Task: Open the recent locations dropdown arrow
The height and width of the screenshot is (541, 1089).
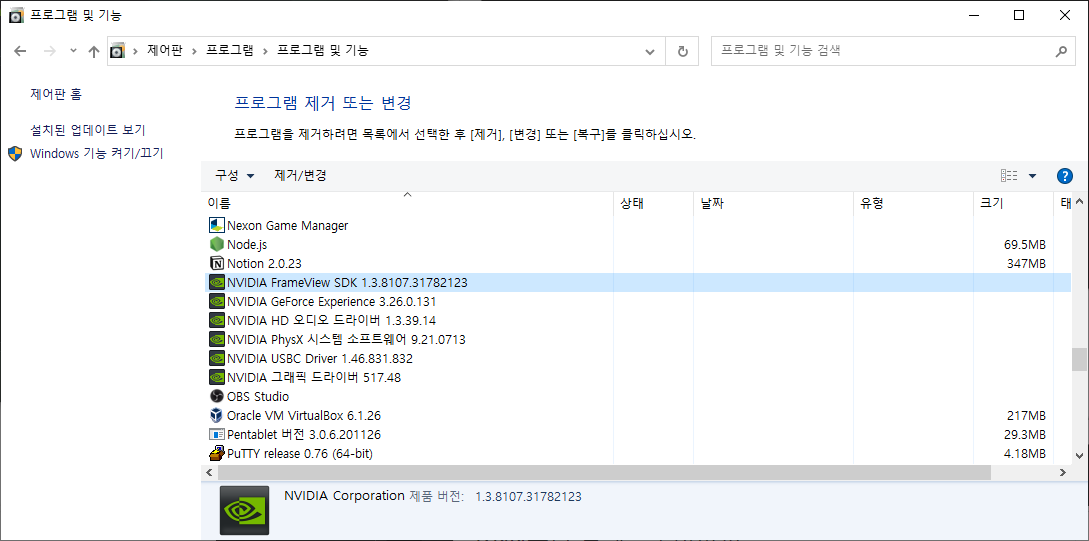Action: [x=74, y=51]
